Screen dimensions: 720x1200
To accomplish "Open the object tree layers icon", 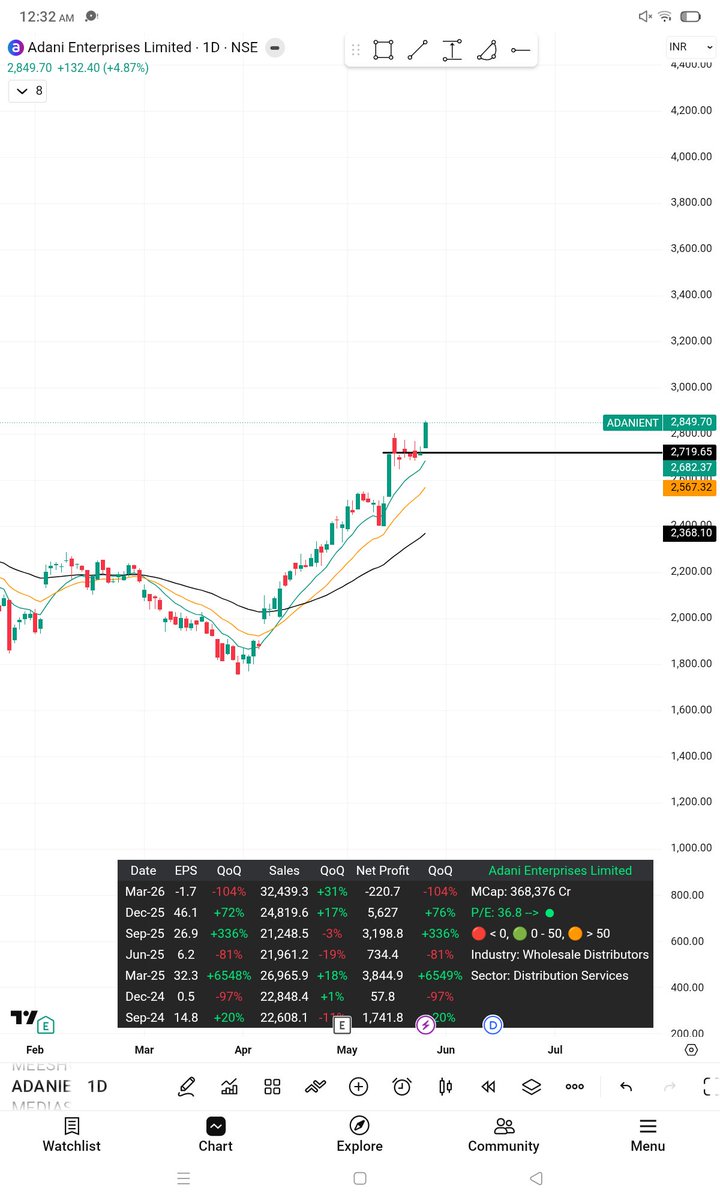I will [x=531, y=1086].
